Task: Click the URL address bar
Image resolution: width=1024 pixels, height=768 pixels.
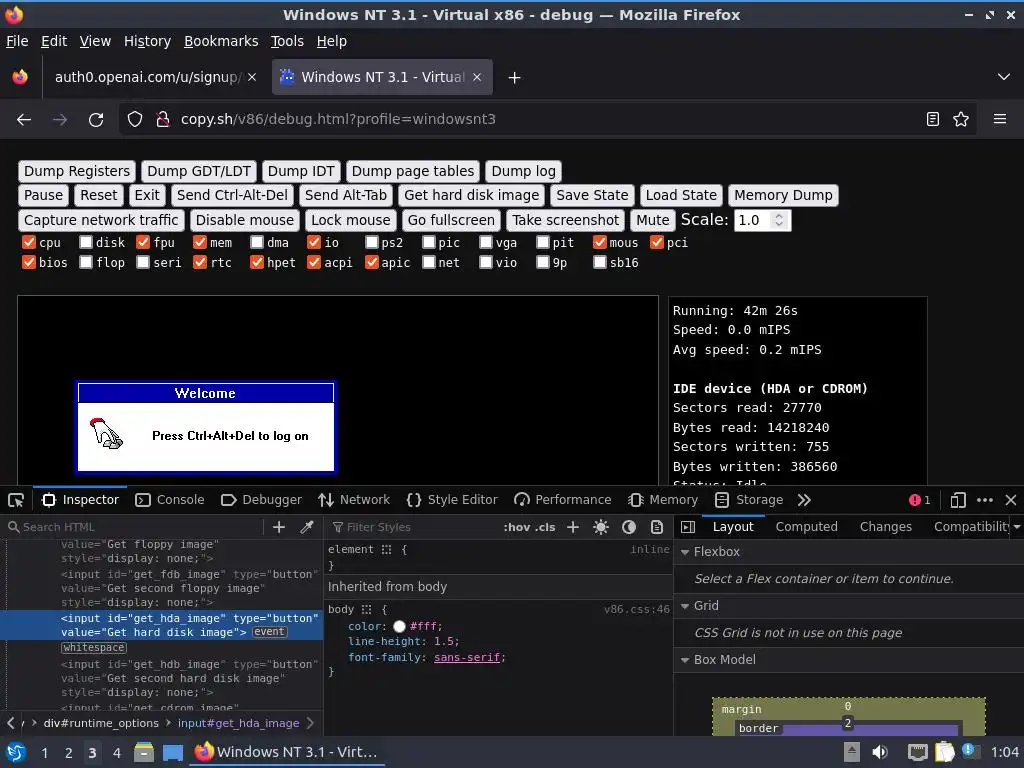Action: point(547,120)
